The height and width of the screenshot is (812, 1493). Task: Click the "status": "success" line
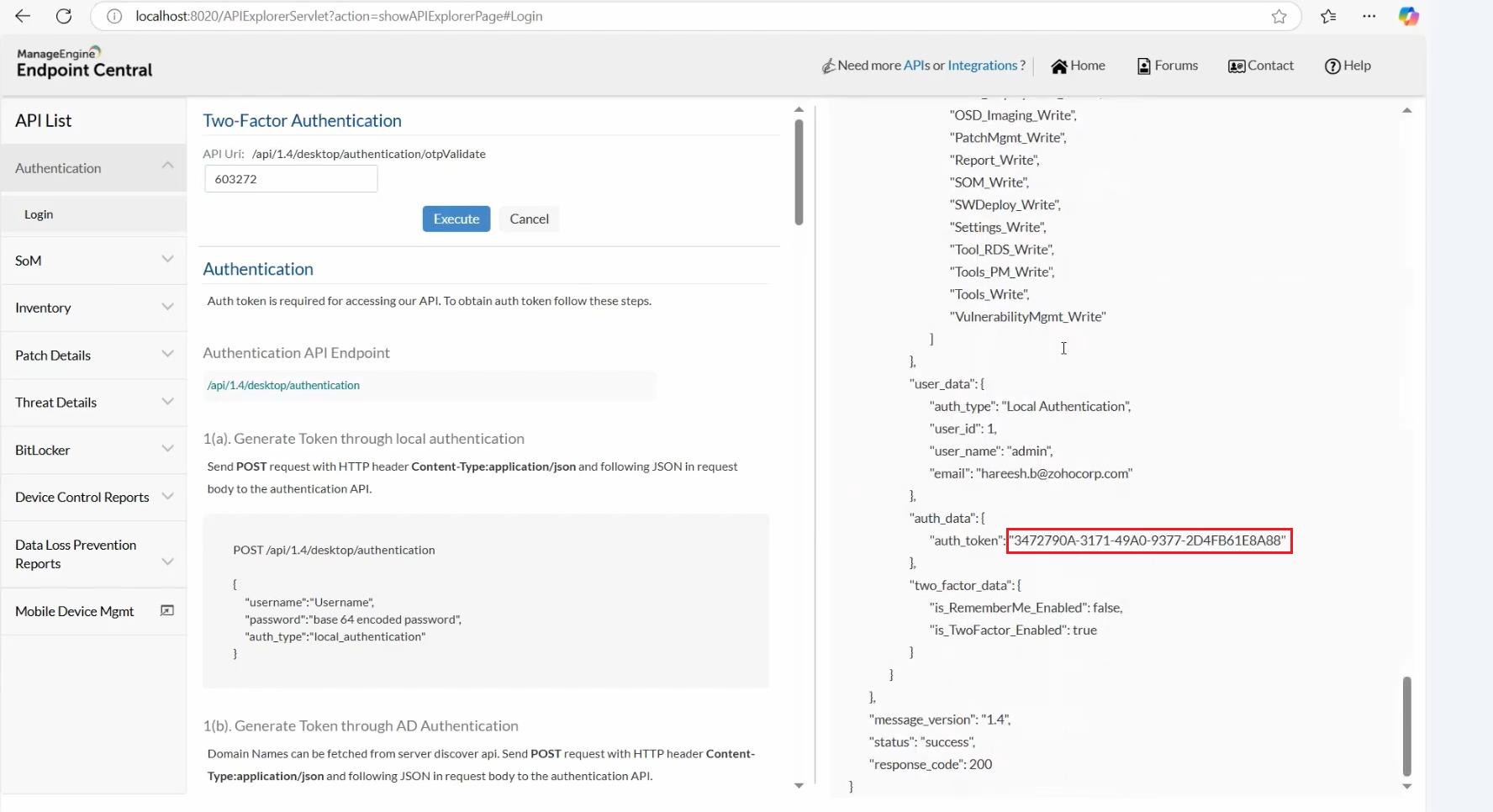coord(922,742)
